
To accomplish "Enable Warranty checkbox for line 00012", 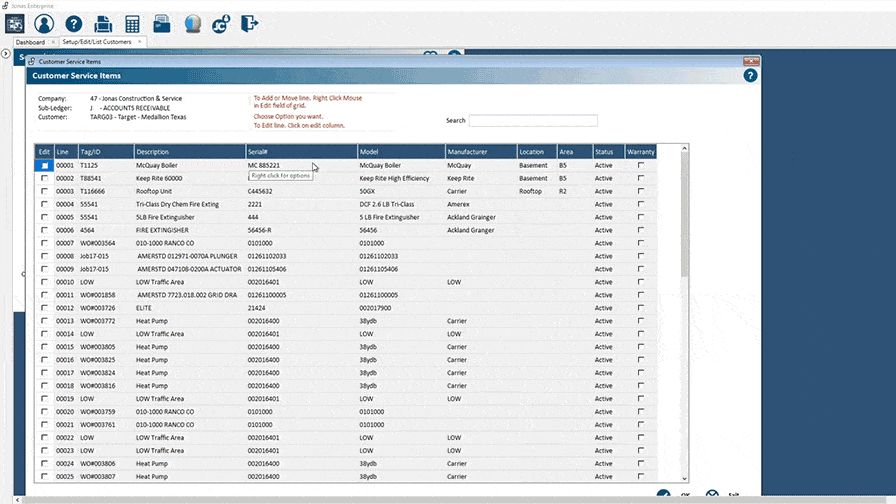I will click(641, 308).
